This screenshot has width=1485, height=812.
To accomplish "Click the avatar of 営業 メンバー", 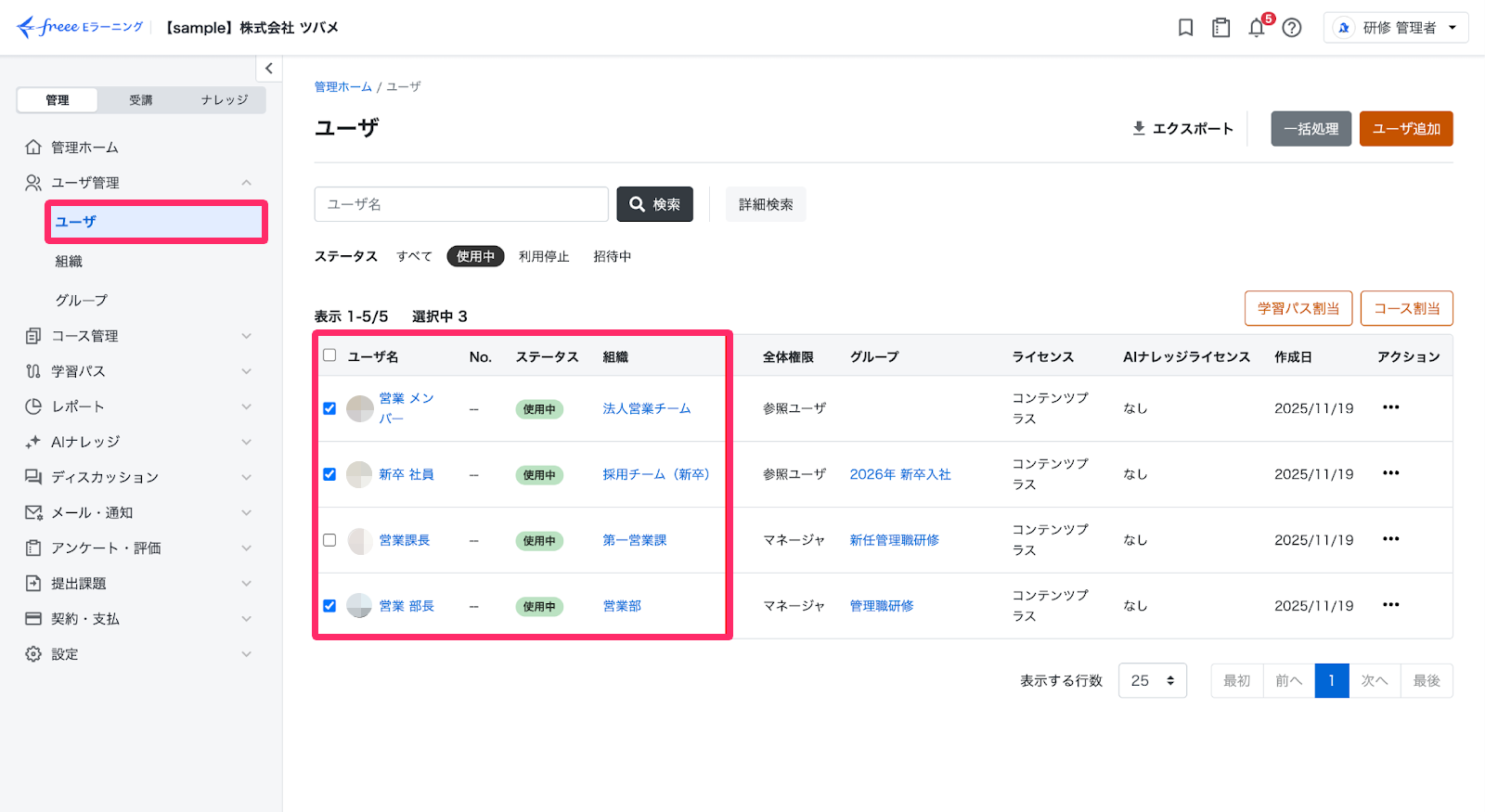I will pyautogui.click(x=360, y=408).
